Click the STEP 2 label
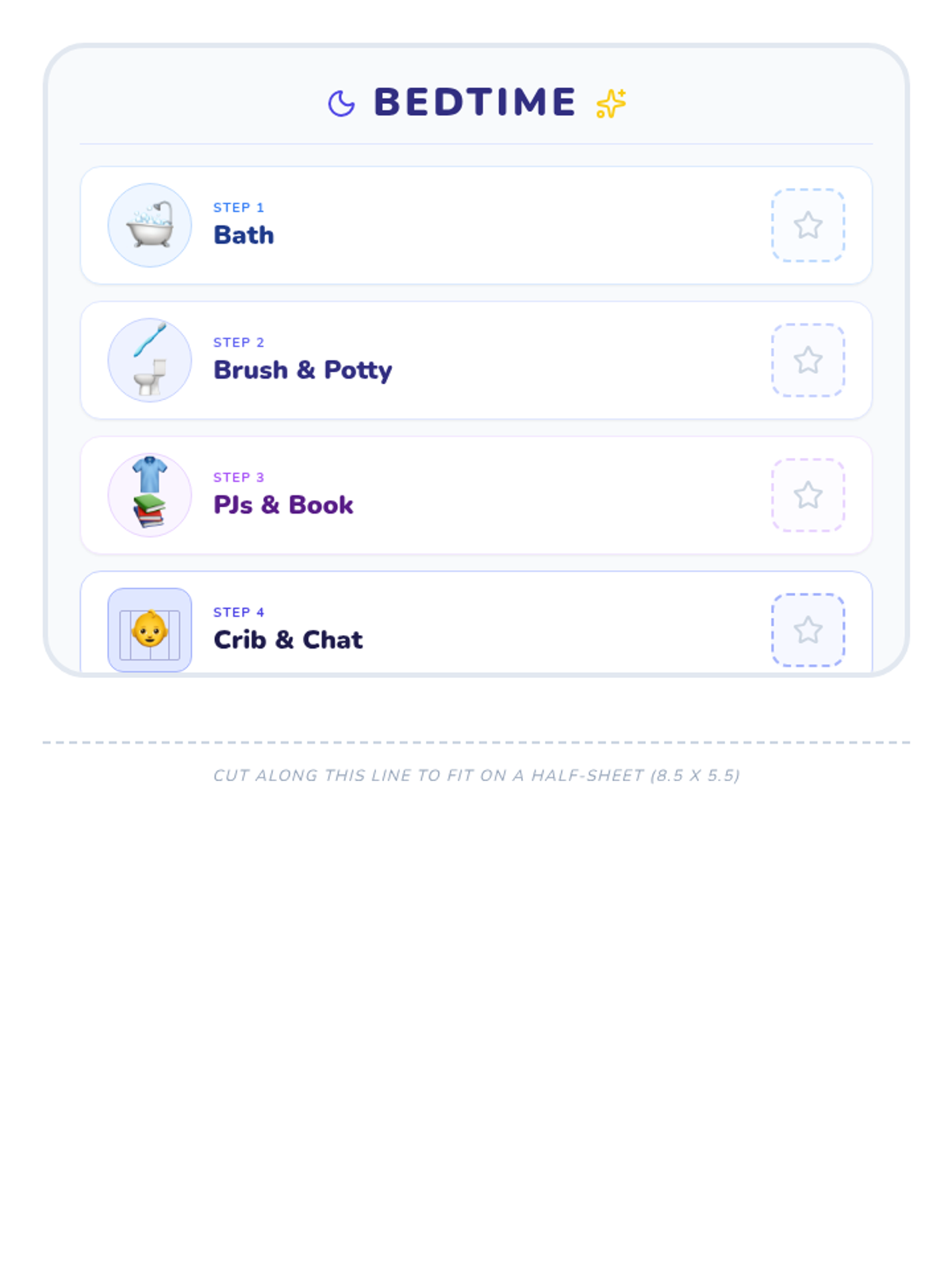This screenshot has height=1270, width=952. point(239,342)
